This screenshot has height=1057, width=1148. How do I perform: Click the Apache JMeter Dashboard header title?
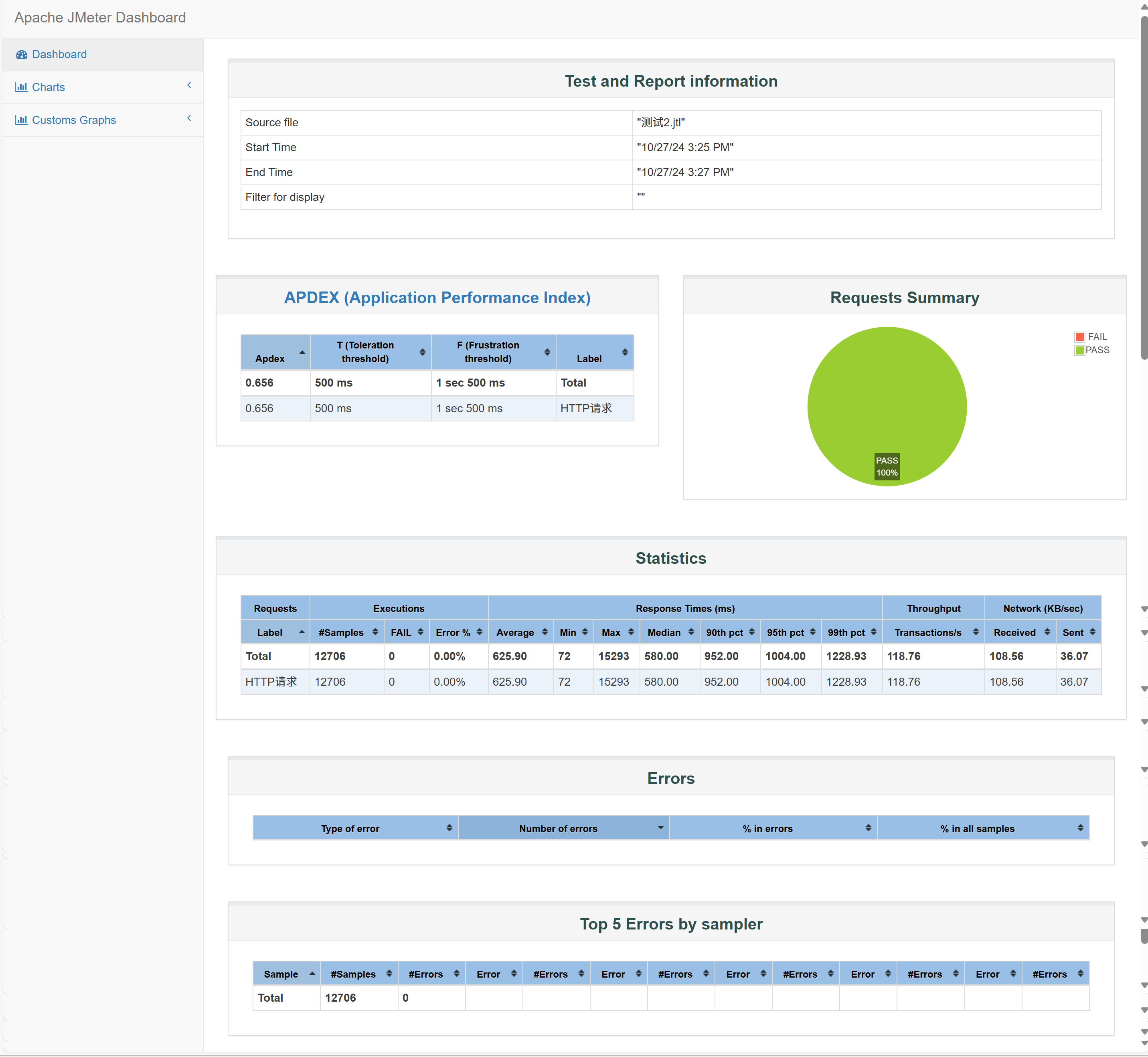pos(100,18)
